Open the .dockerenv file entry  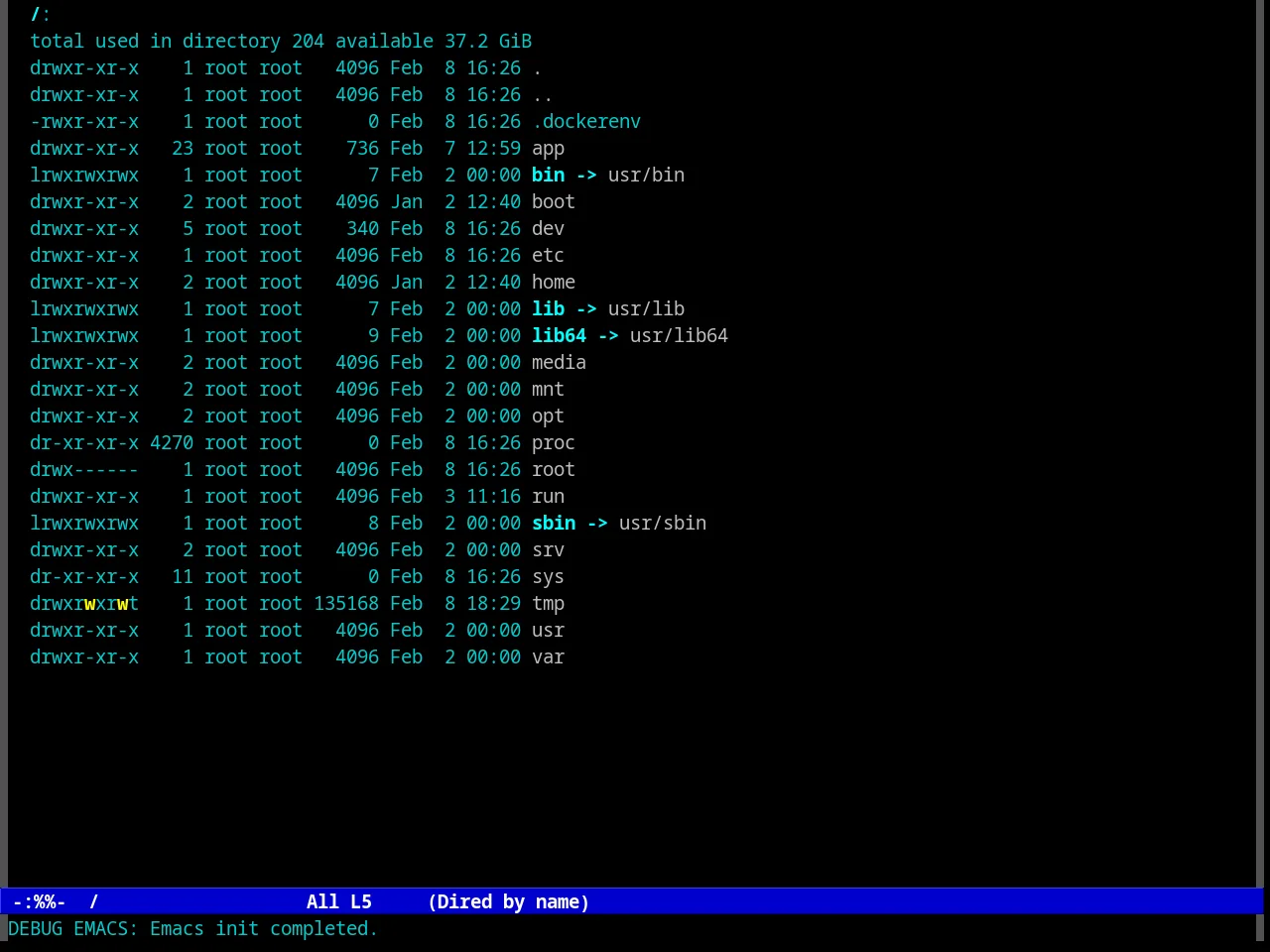point(586,122)
